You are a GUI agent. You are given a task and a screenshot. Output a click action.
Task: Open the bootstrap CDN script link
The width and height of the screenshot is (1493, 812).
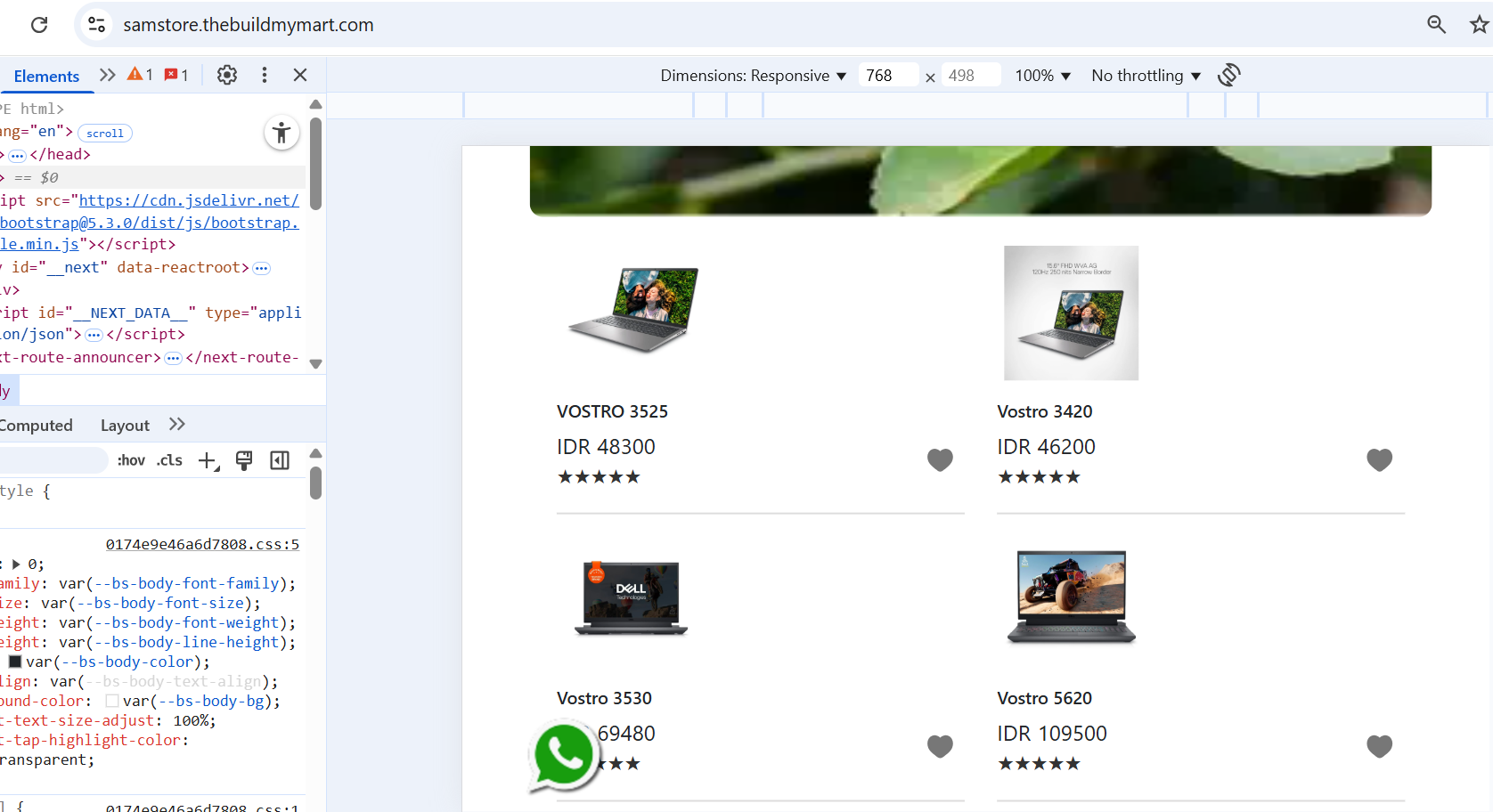(150, 222)
